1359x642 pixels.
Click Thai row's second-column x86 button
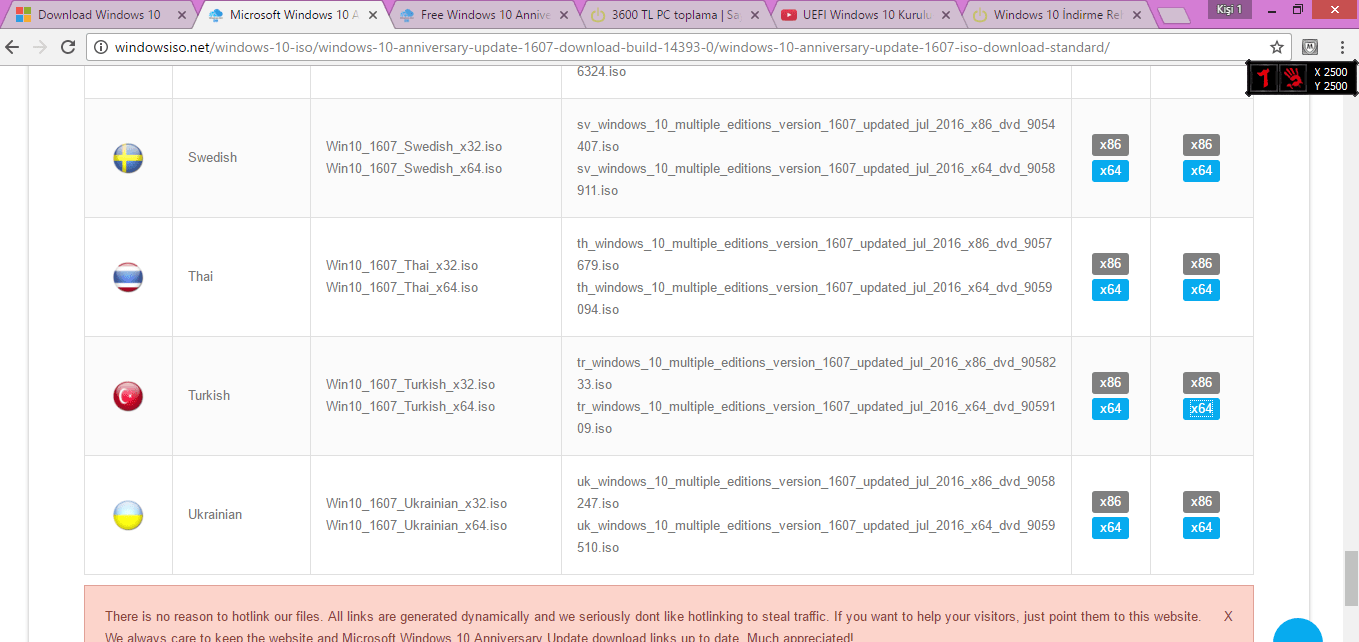1201,264
